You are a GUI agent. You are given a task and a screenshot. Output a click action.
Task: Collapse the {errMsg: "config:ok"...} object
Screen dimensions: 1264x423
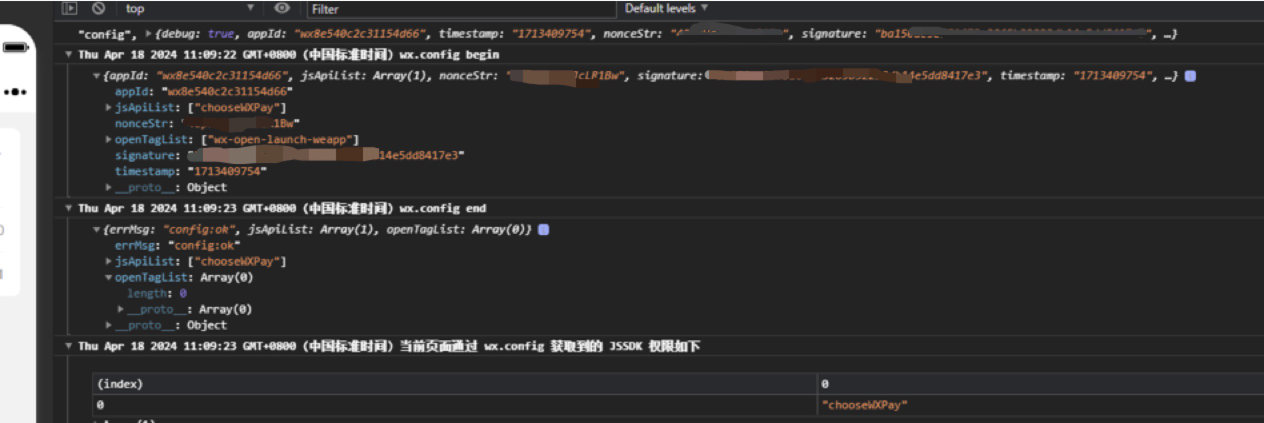point(97,229)
